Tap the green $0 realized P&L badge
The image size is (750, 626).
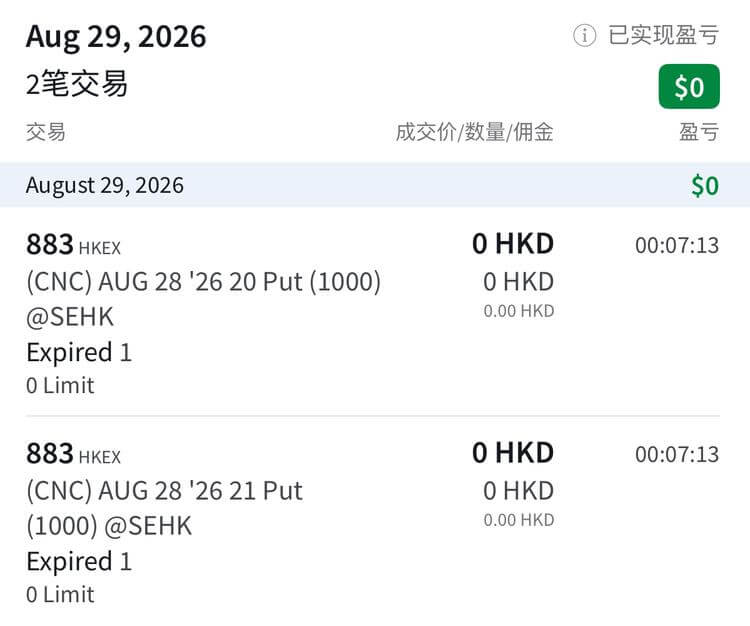(x=689, y=87)
